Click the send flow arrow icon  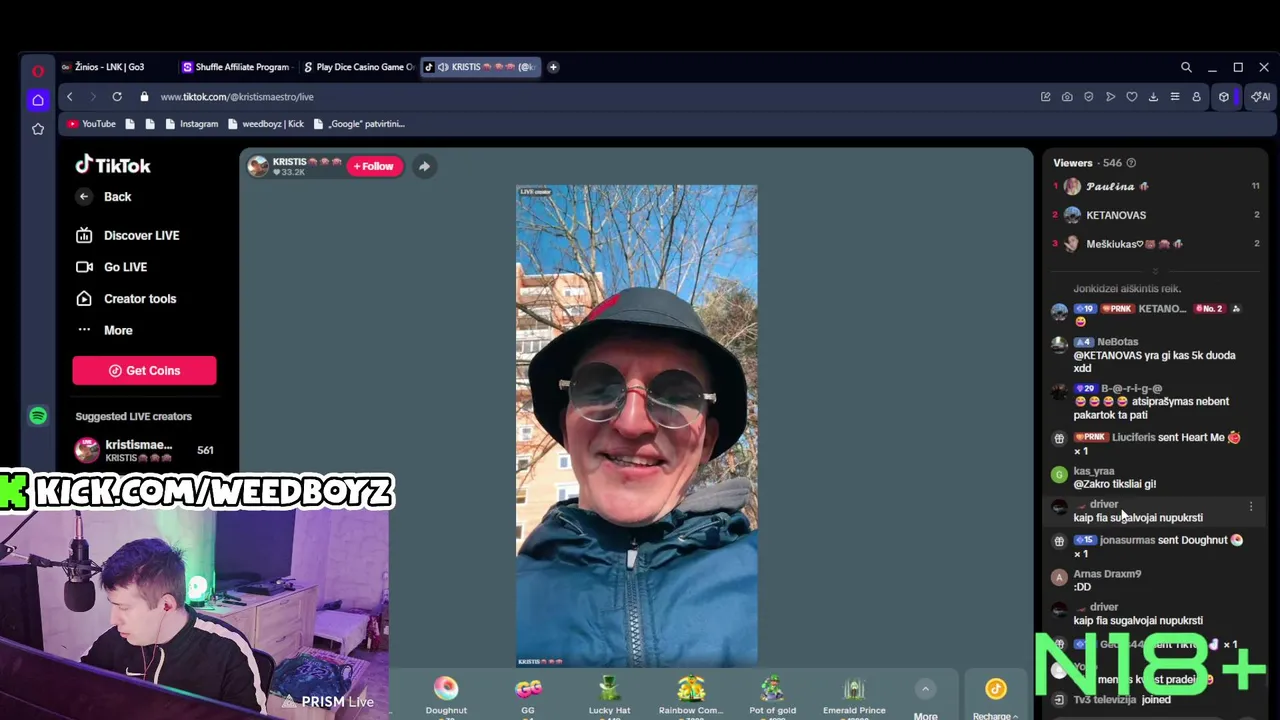1110,97
